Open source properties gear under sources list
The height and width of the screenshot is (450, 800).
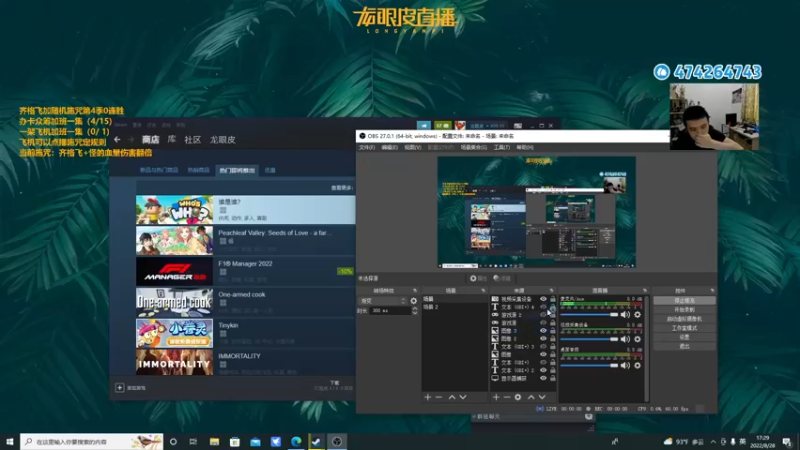click(518, 397)
